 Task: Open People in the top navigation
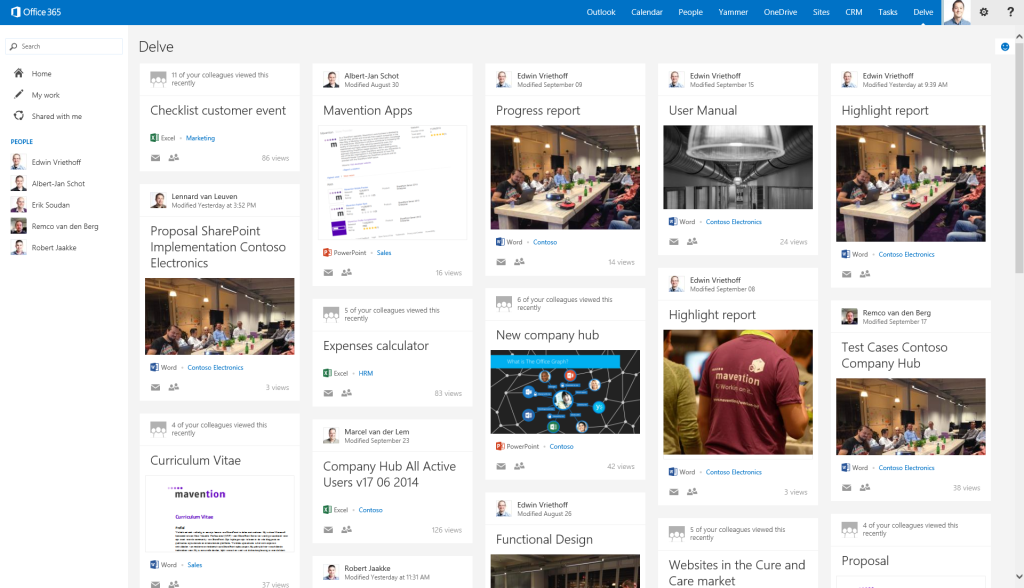point(690,12)
